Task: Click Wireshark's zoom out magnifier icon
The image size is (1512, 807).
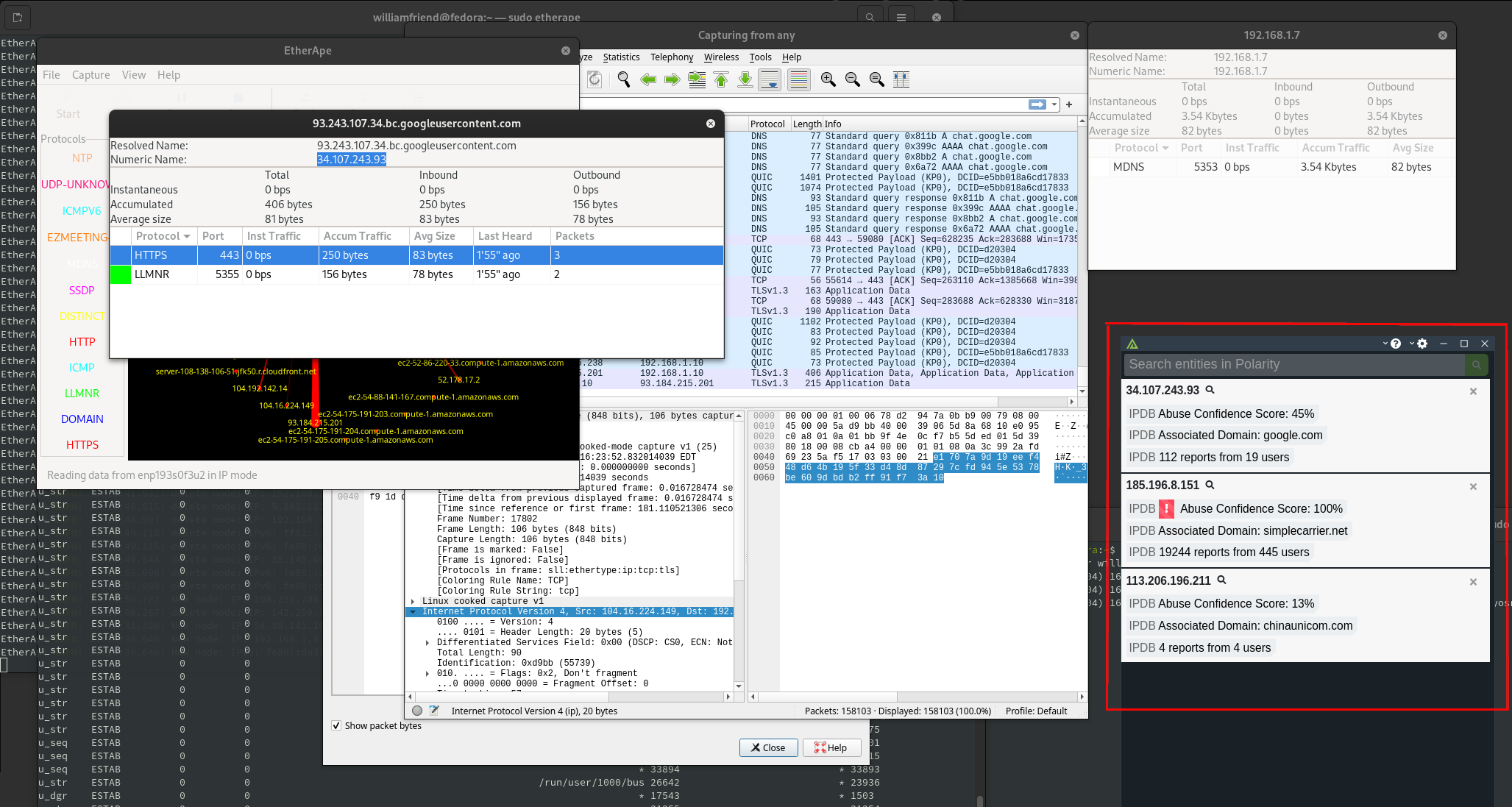Action: pos(853,79)
